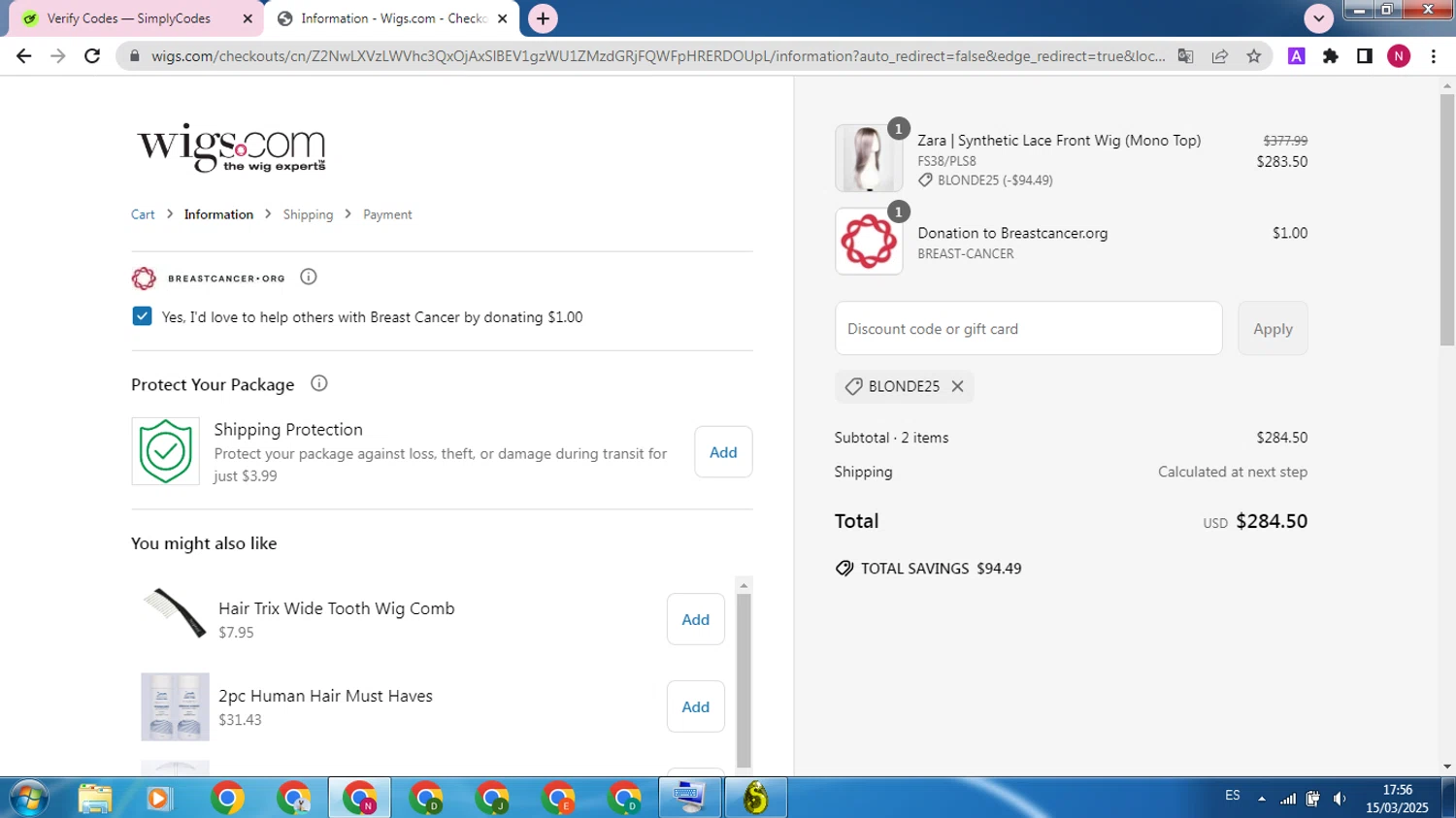Image resolution: width=1456 pixels, height=818 pixels.
Task: Open Windows Explorer from taskbar
Action: [x=95, y=798]
